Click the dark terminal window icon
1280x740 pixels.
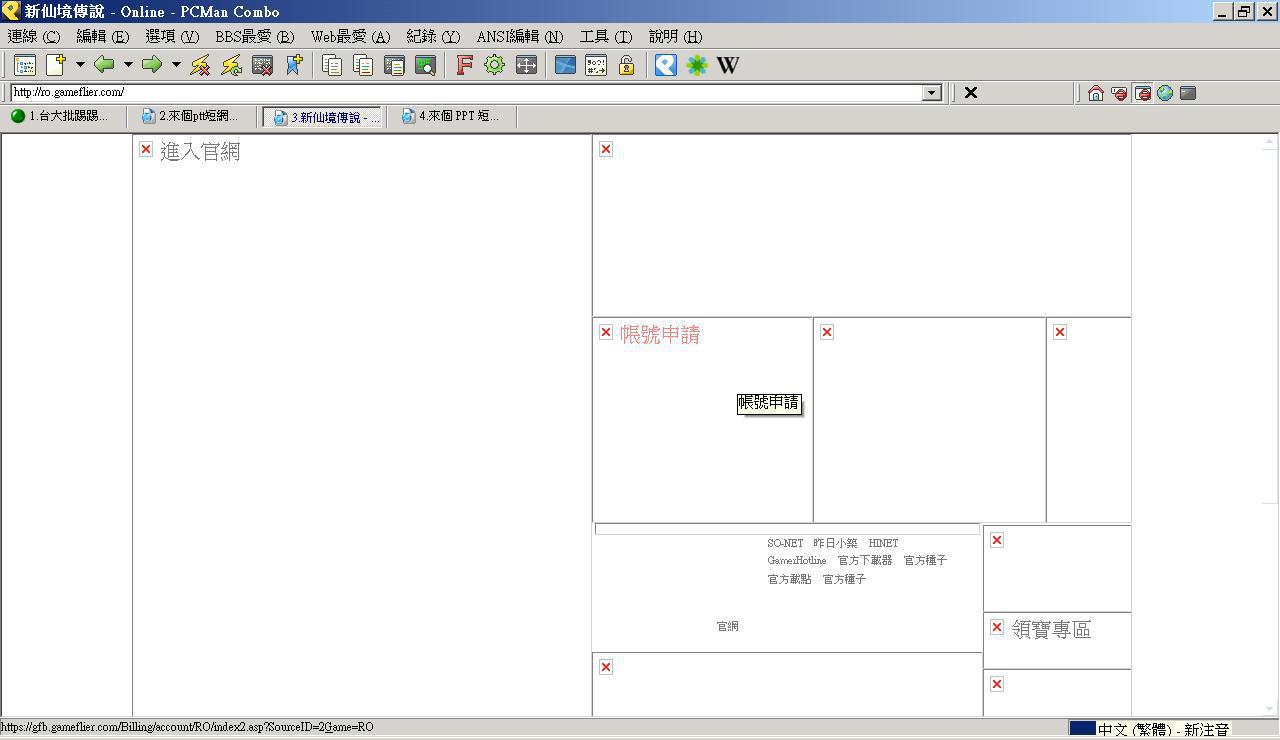tap(1188, 93)
